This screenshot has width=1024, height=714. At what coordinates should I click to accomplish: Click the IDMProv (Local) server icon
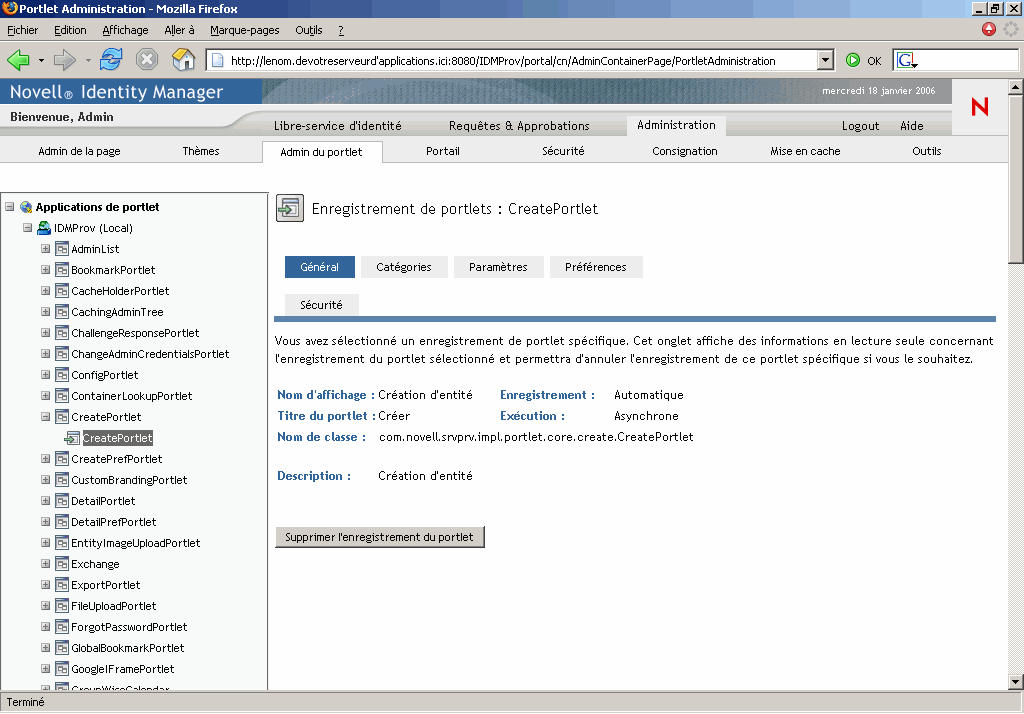coord(44,228)
